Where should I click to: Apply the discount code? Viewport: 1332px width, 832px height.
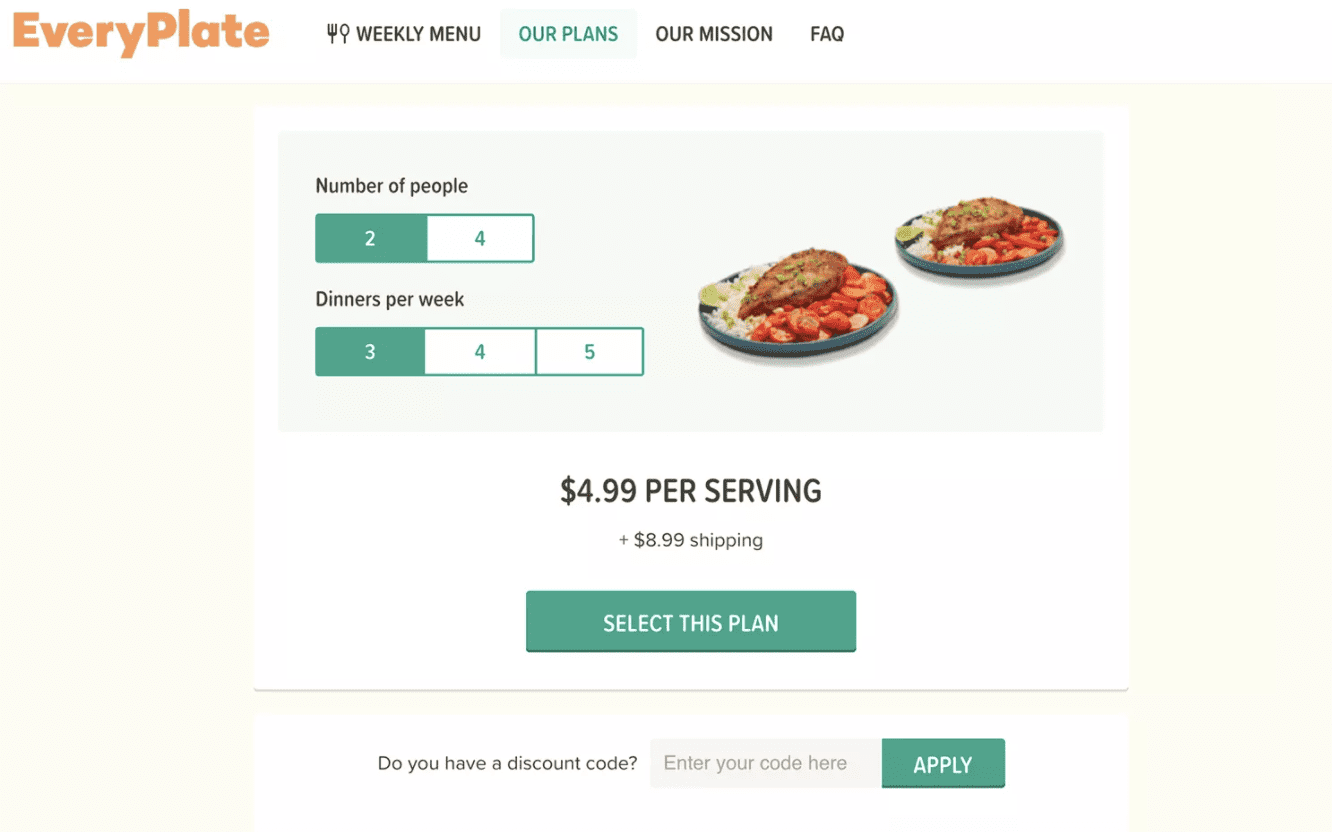pyautogui.click(x=943, y=763)
